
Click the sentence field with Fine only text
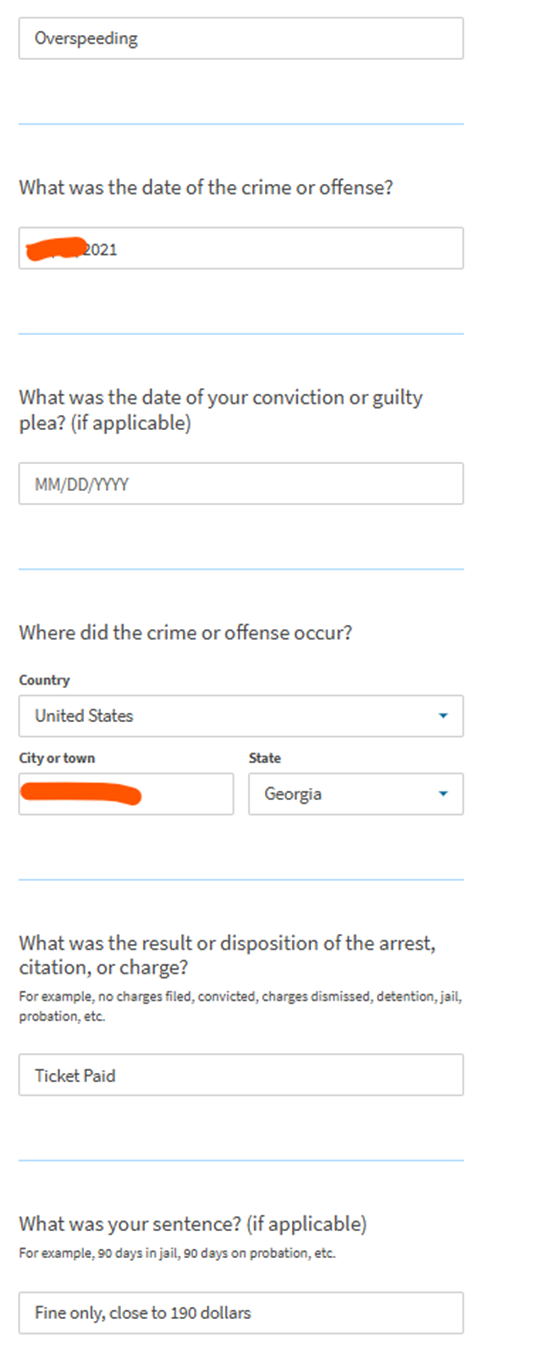(241, 1313)
